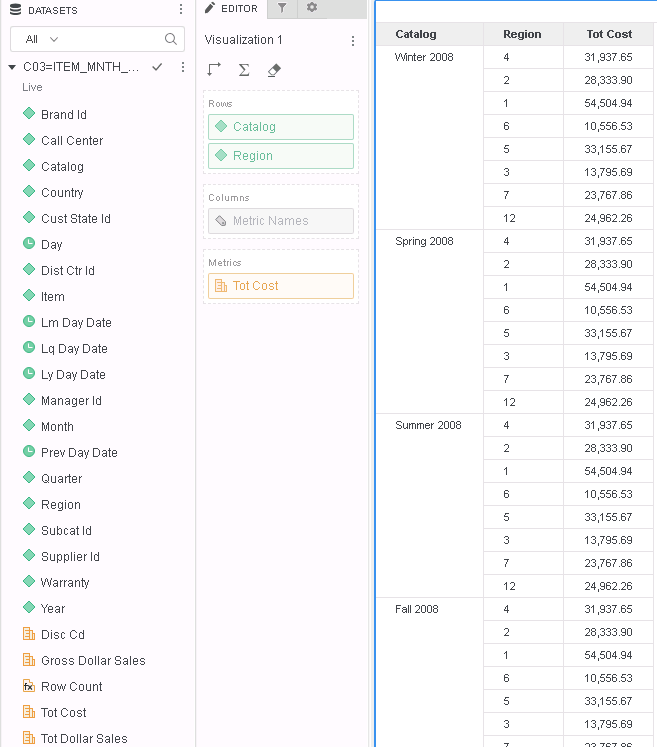Screen dimensions: 657x747
Task: Select the Day time attribute
Action: pyautogui.click(x=51, y=244)
